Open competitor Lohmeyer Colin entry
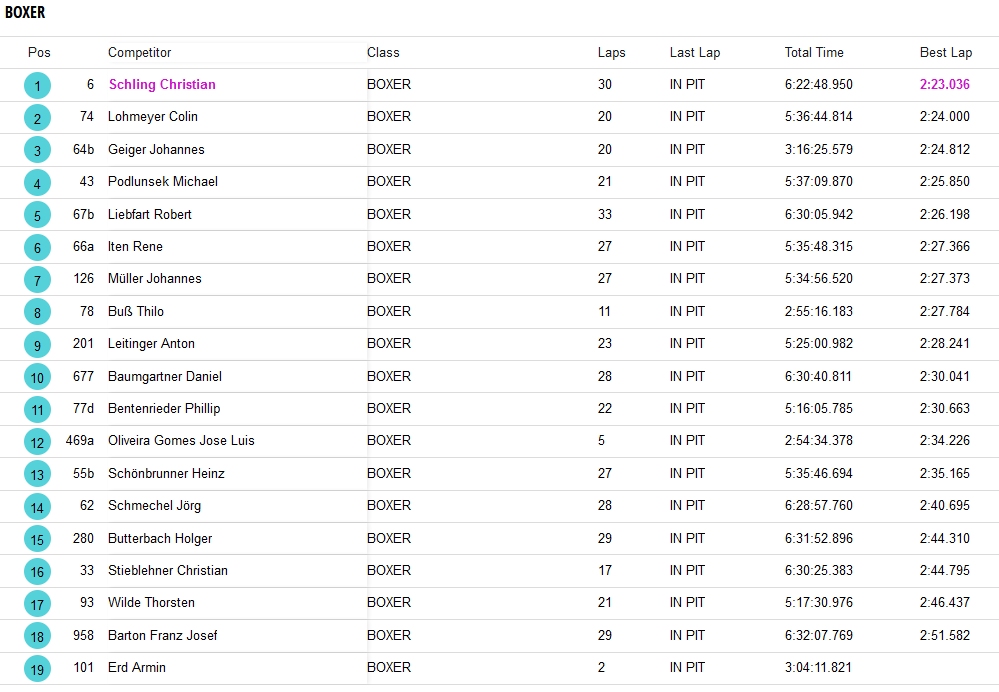This screenshot has width=999, height=692. pyautogui.click(x=152, y=117)
